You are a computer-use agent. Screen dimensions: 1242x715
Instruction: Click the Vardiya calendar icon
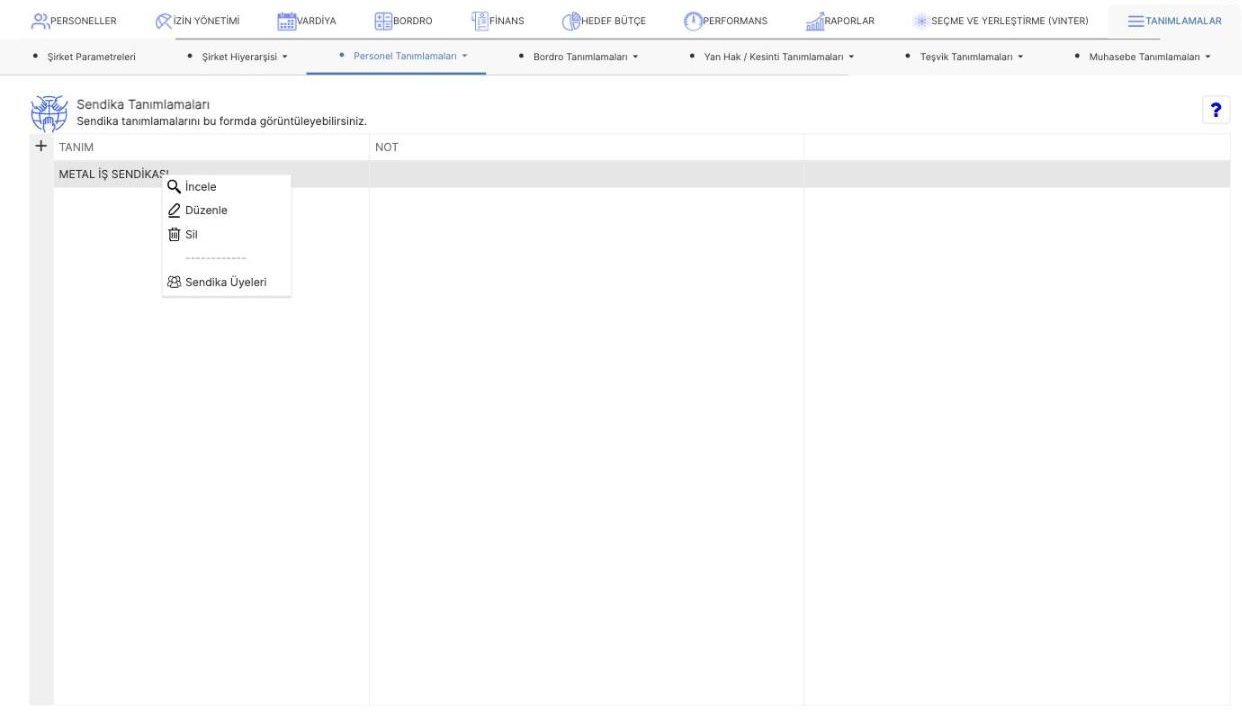tap(286, 21)
